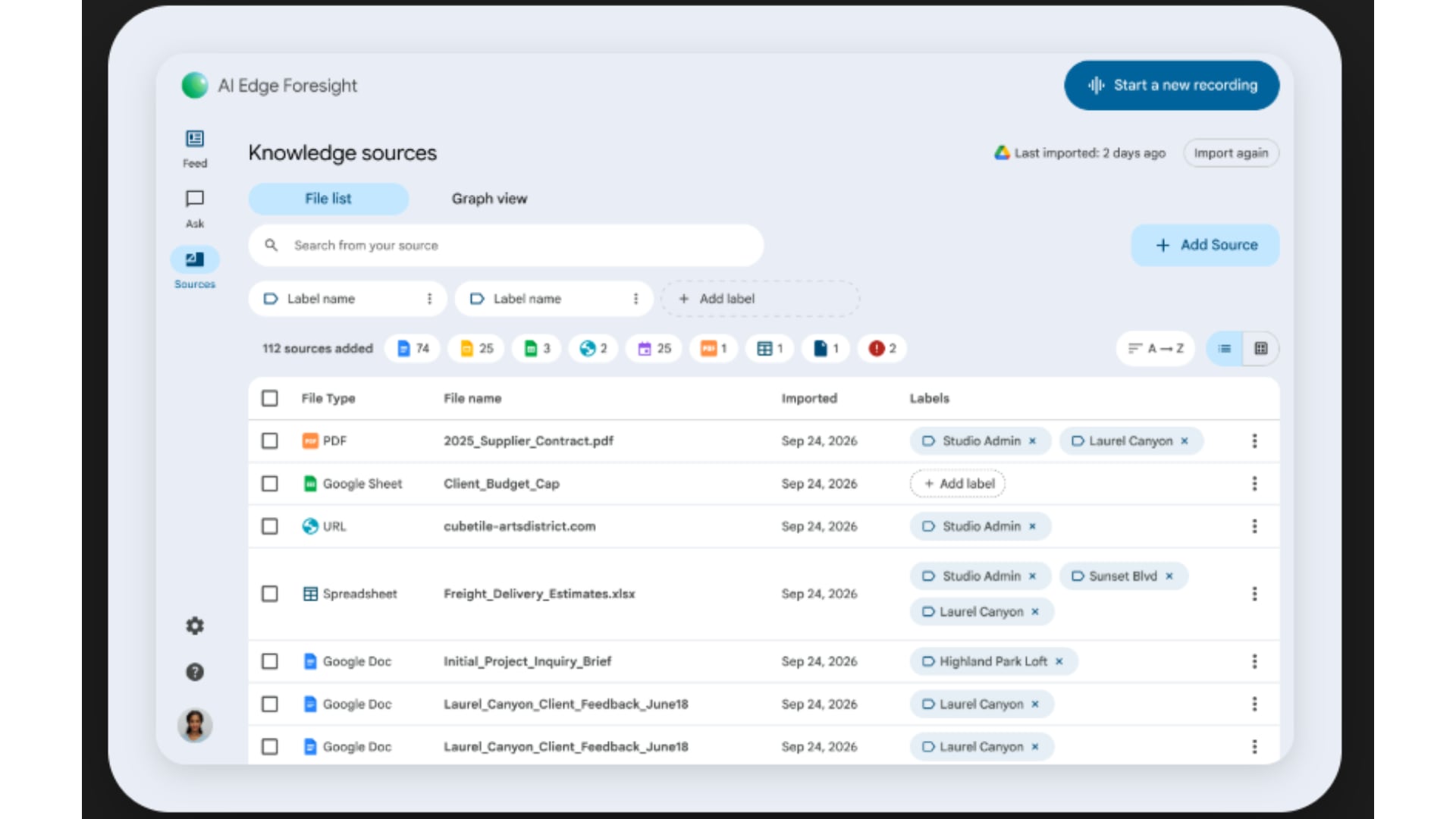The height and width of the screenshot is (819, 1456).
Task: Filter by calendar chip showing 25
Action: [x=654, y=348]
